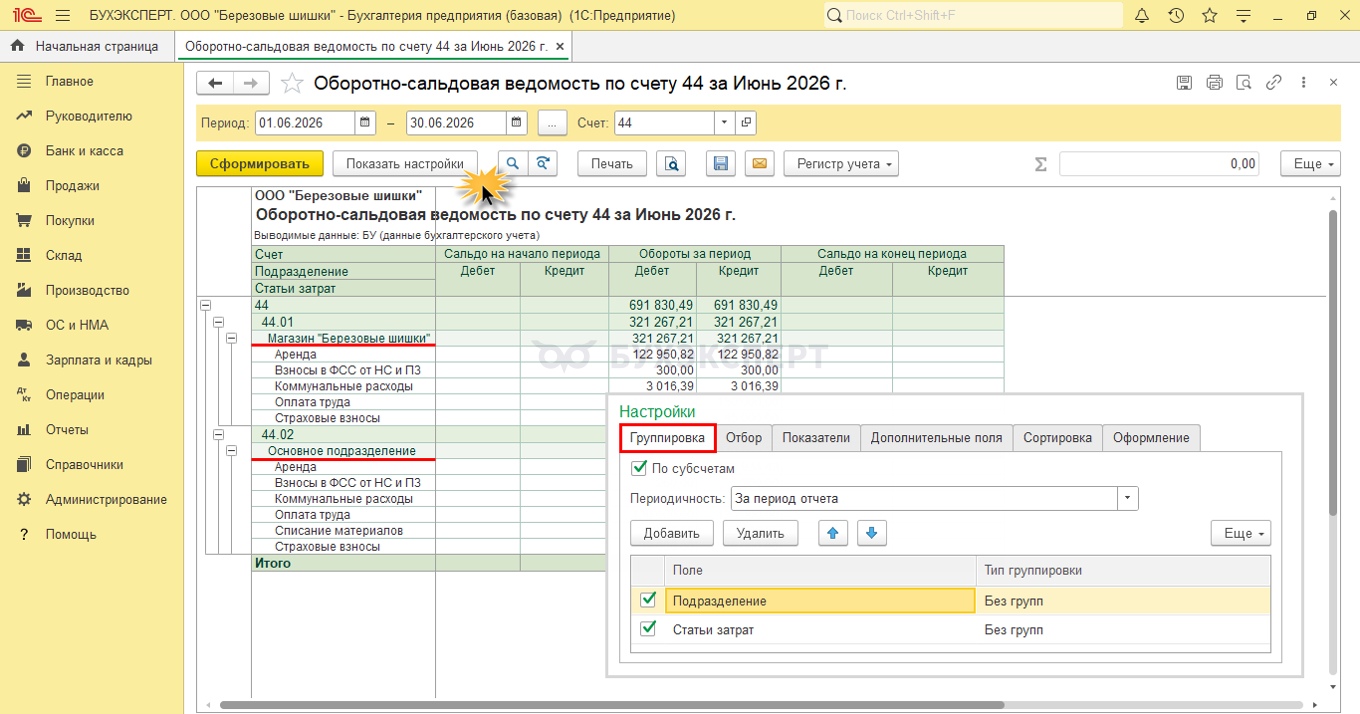
Task: Go back with left arrow button
Action: 215,83
